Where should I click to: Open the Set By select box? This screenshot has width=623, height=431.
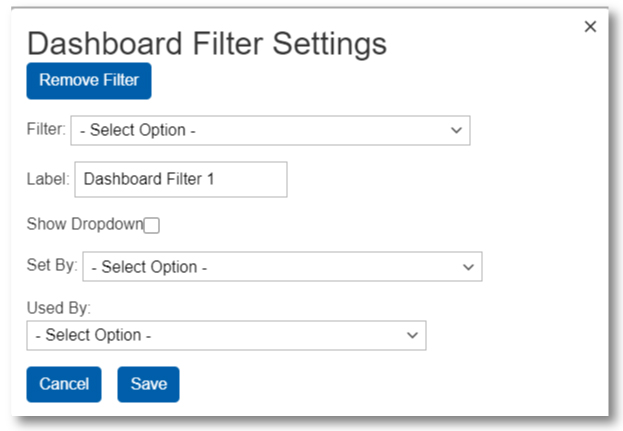[x=282, y=267]
